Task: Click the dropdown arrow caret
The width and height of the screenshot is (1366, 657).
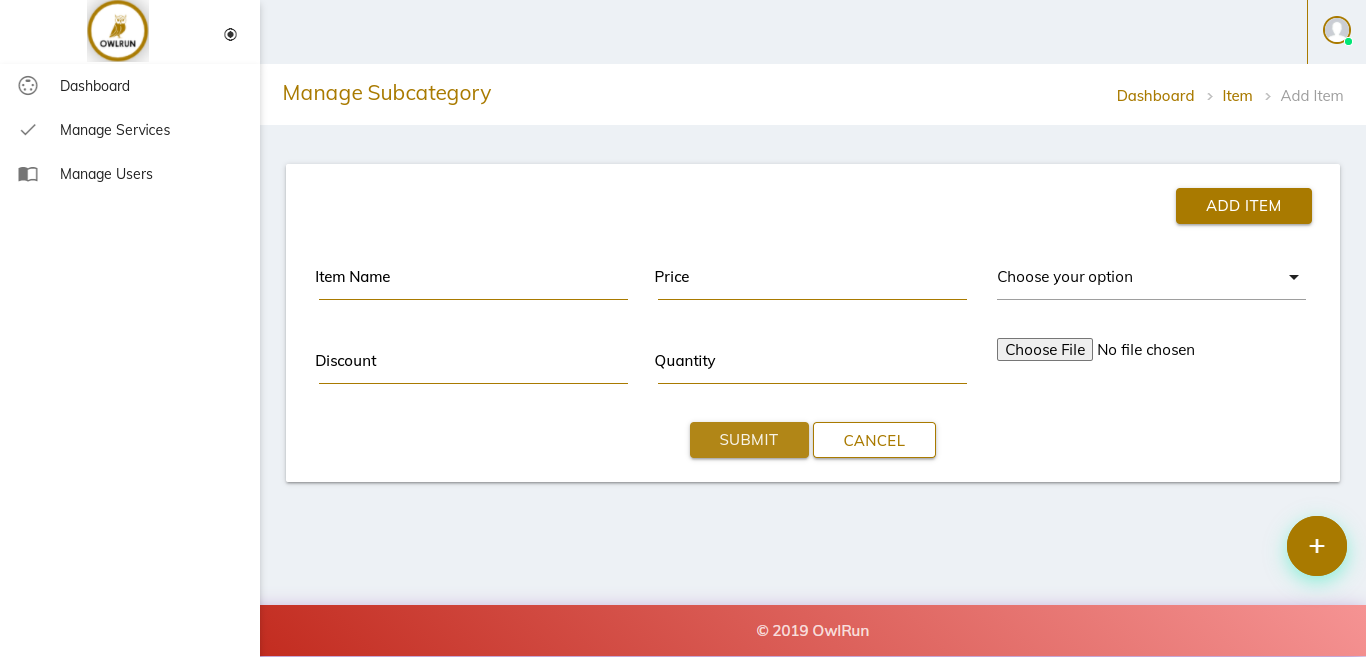Action: coord(1293,277)
